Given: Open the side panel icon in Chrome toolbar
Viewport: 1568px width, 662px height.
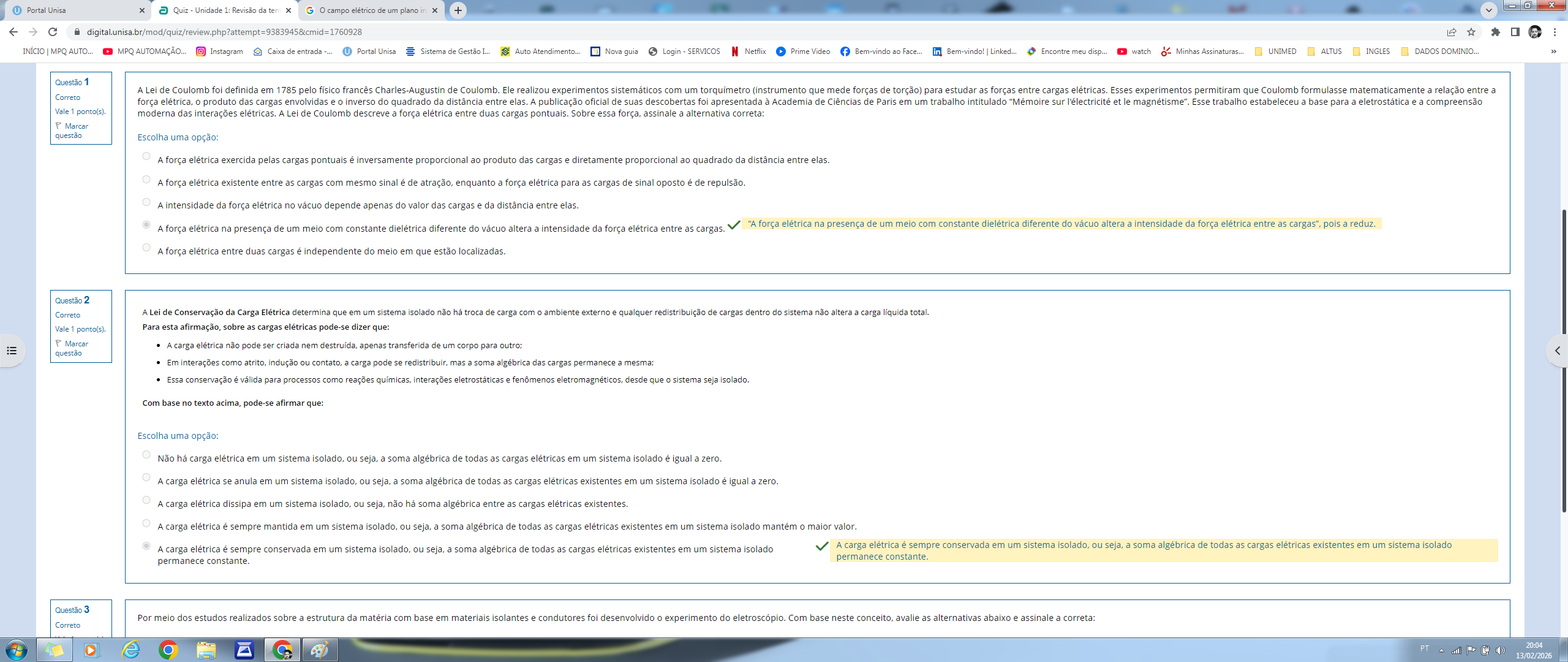Looking at the screenshot, I should click(1515, 32).
